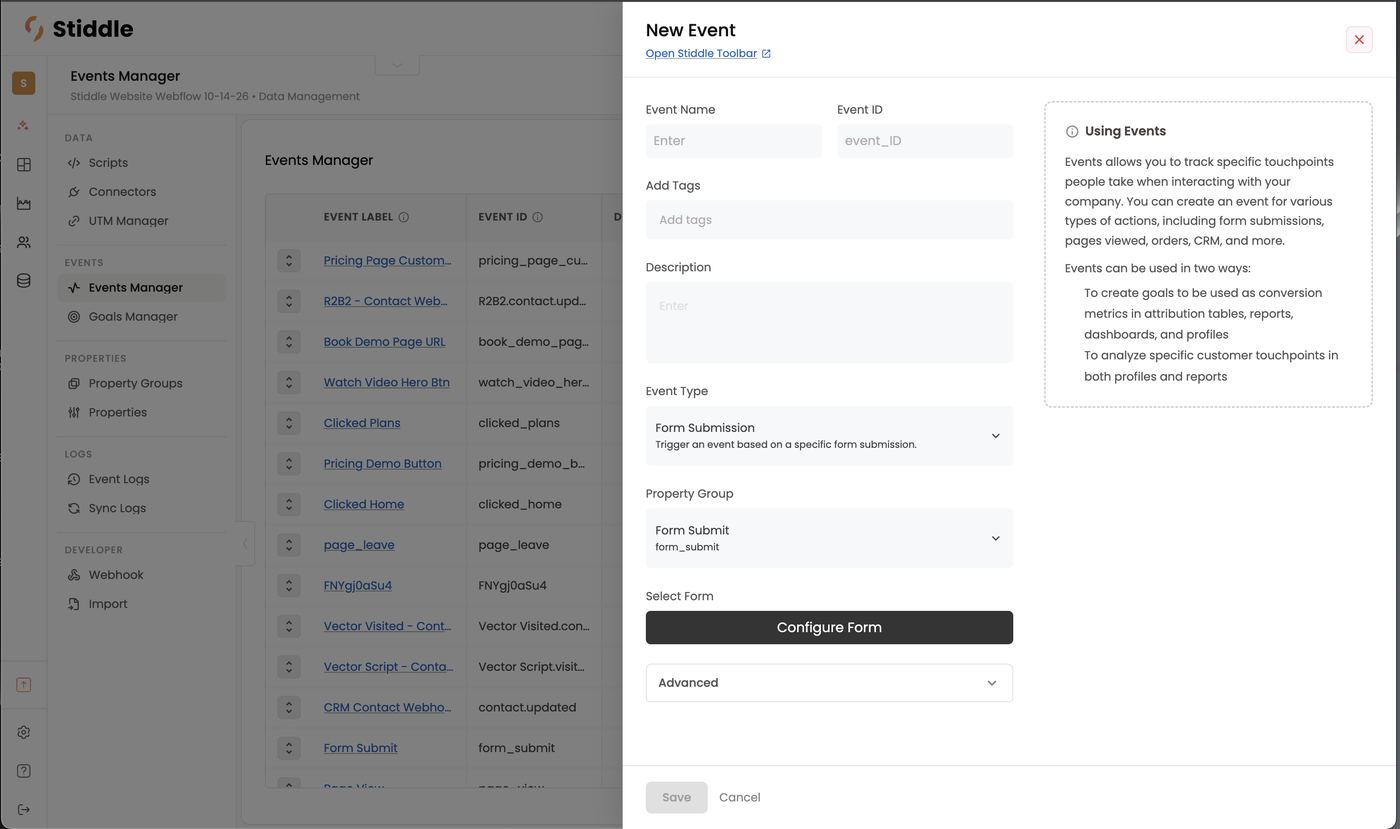Click the Configure Form button
Viewport: 1400px width, 829px height.
[829, 627]
